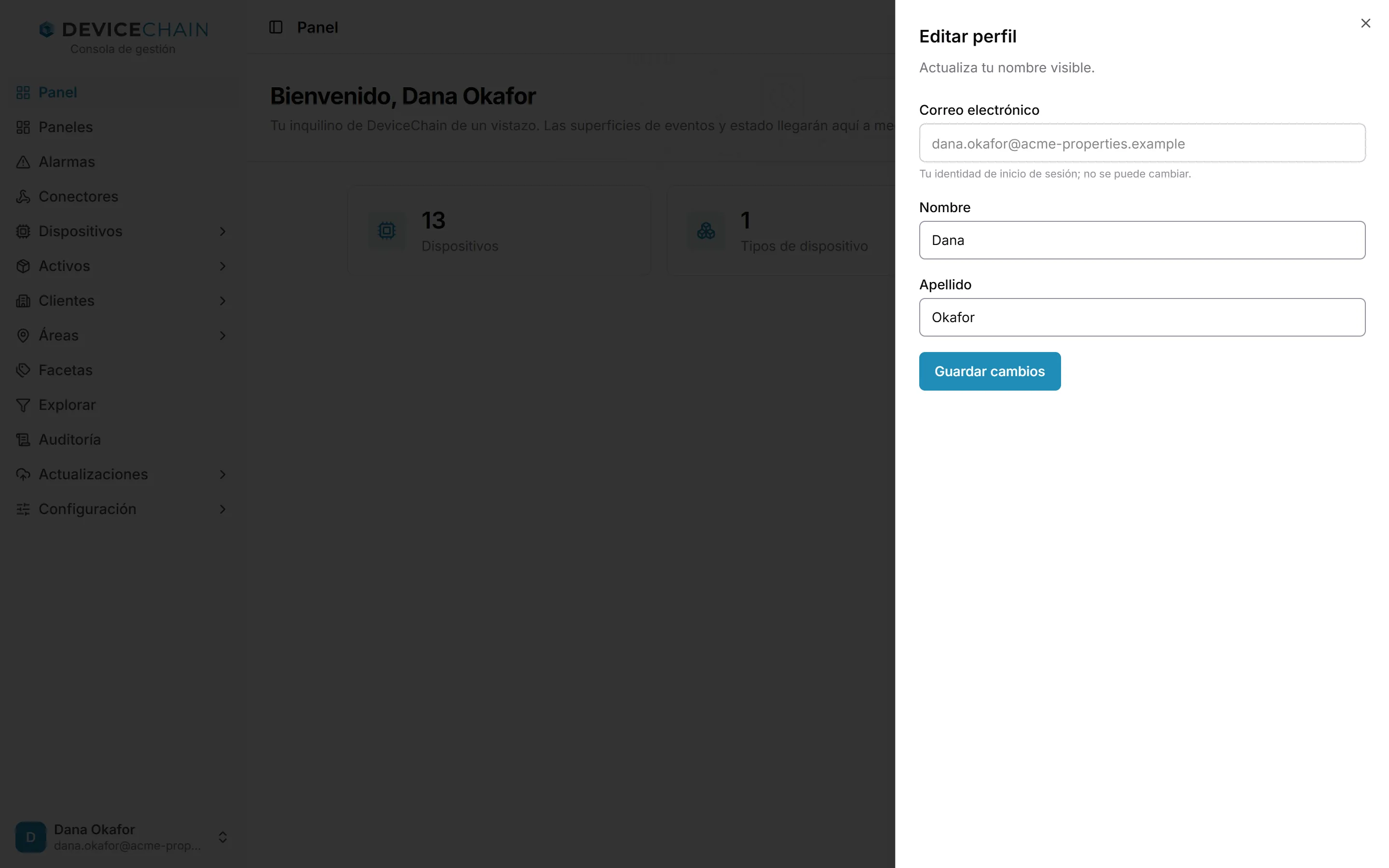
Task: Close the Editar perfil panel
Action: (x=1365, y=23)
